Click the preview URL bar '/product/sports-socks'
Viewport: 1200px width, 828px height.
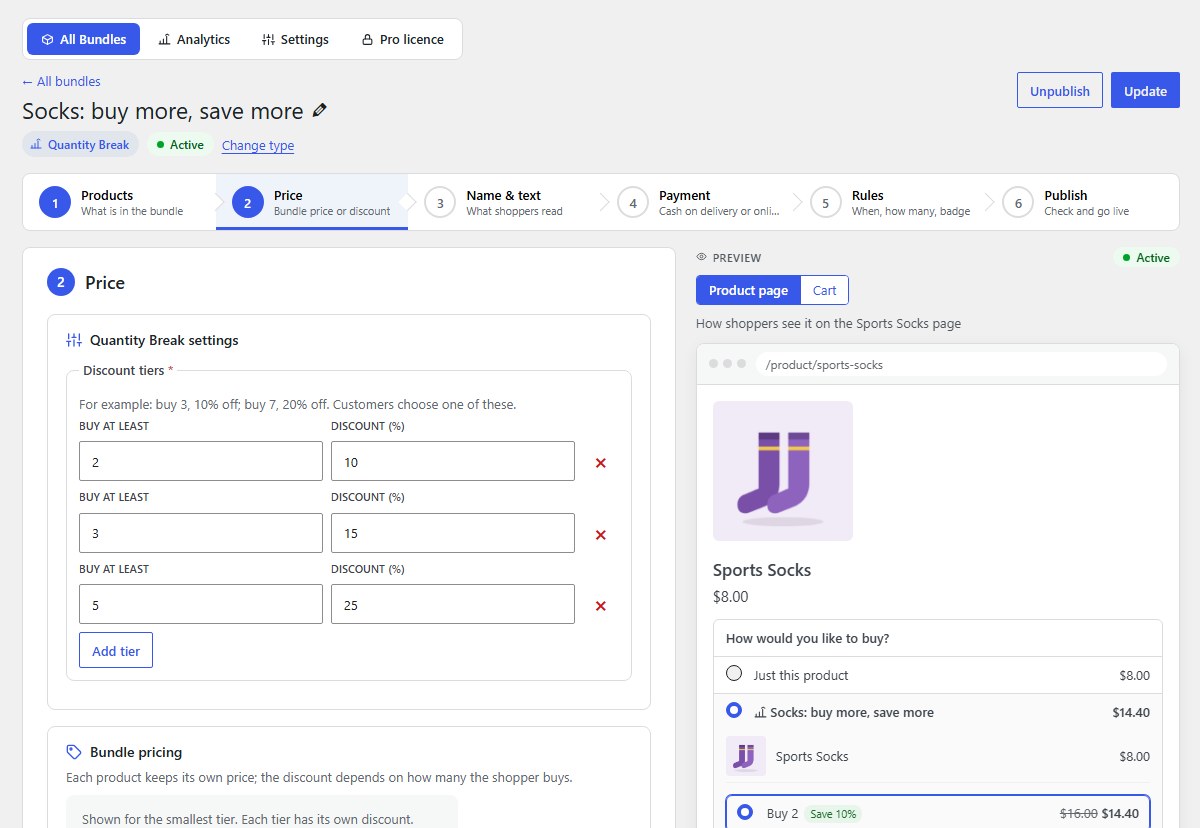pos(961,364)
